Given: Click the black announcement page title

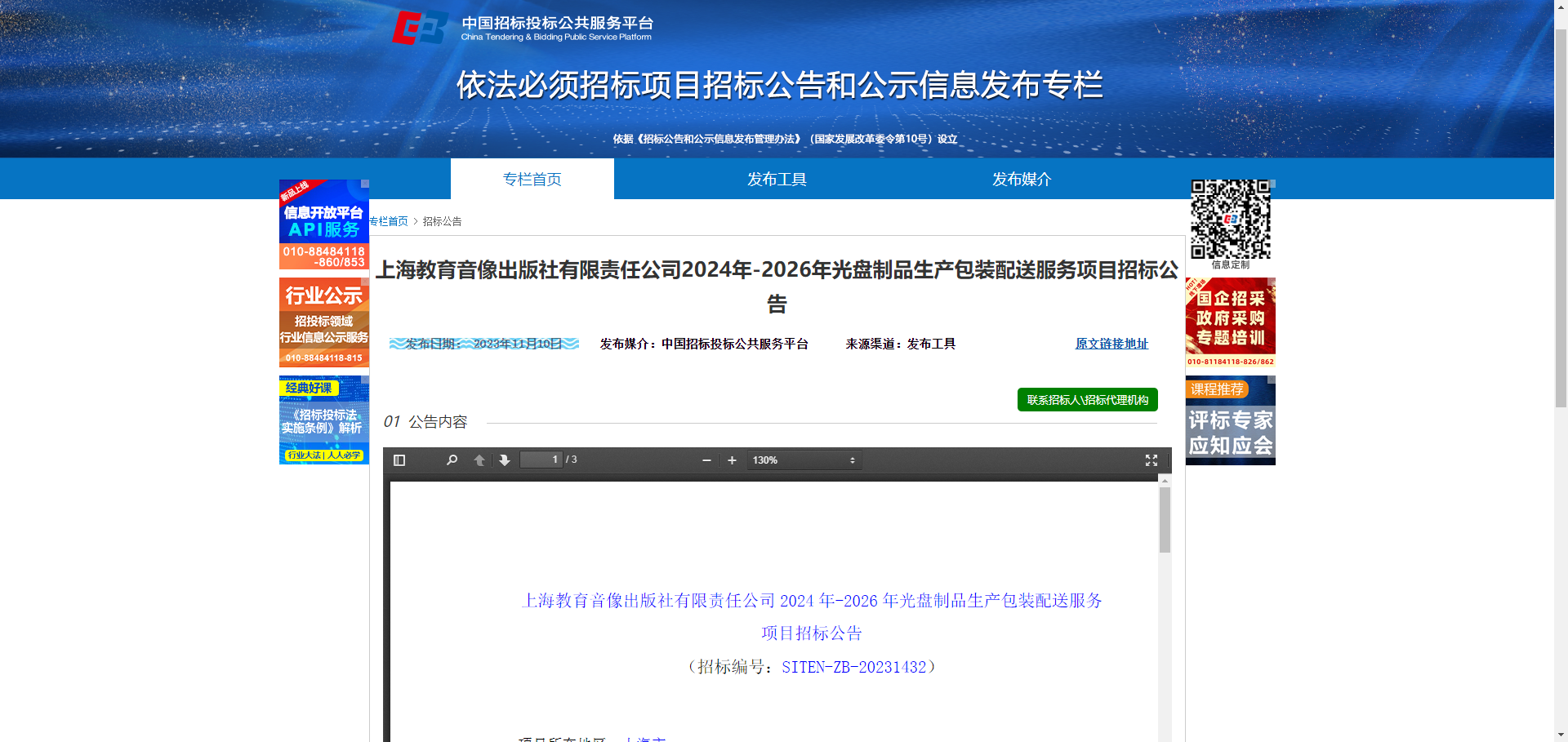Looking at the screenshot, I should tap(777, 286).
